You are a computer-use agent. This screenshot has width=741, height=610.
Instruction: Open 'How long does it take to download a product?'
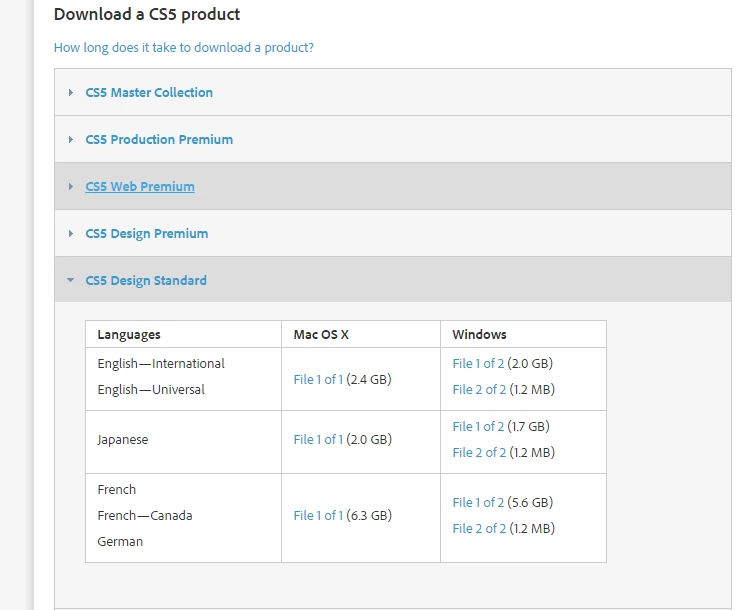coord(184,48)
